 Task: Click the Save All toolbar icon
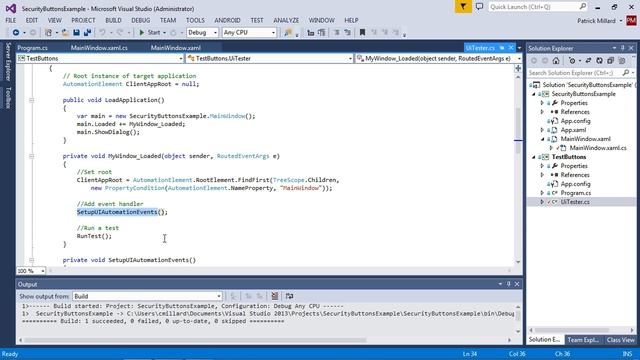click(x=87, y=33)
